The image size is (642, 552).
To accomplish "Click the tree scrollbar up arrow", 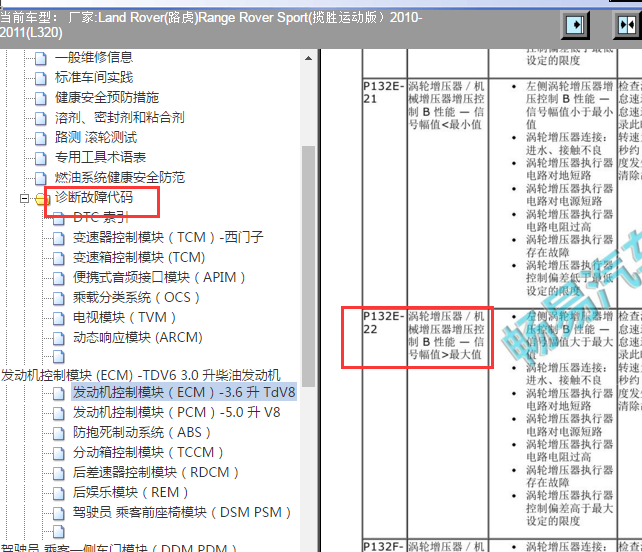I will (x=308, y=58).
